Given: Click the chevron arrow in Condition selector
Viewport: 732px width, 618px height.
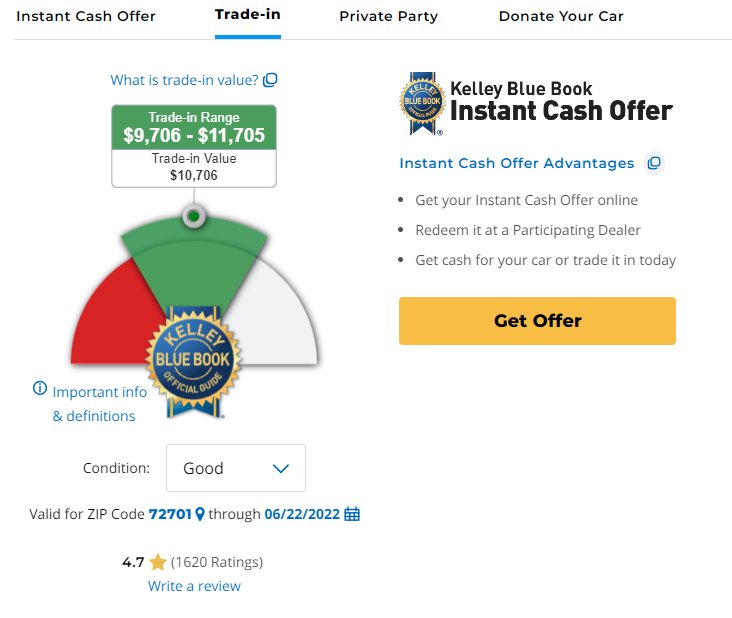Looking at the screenshot, I should pos(281,468).
